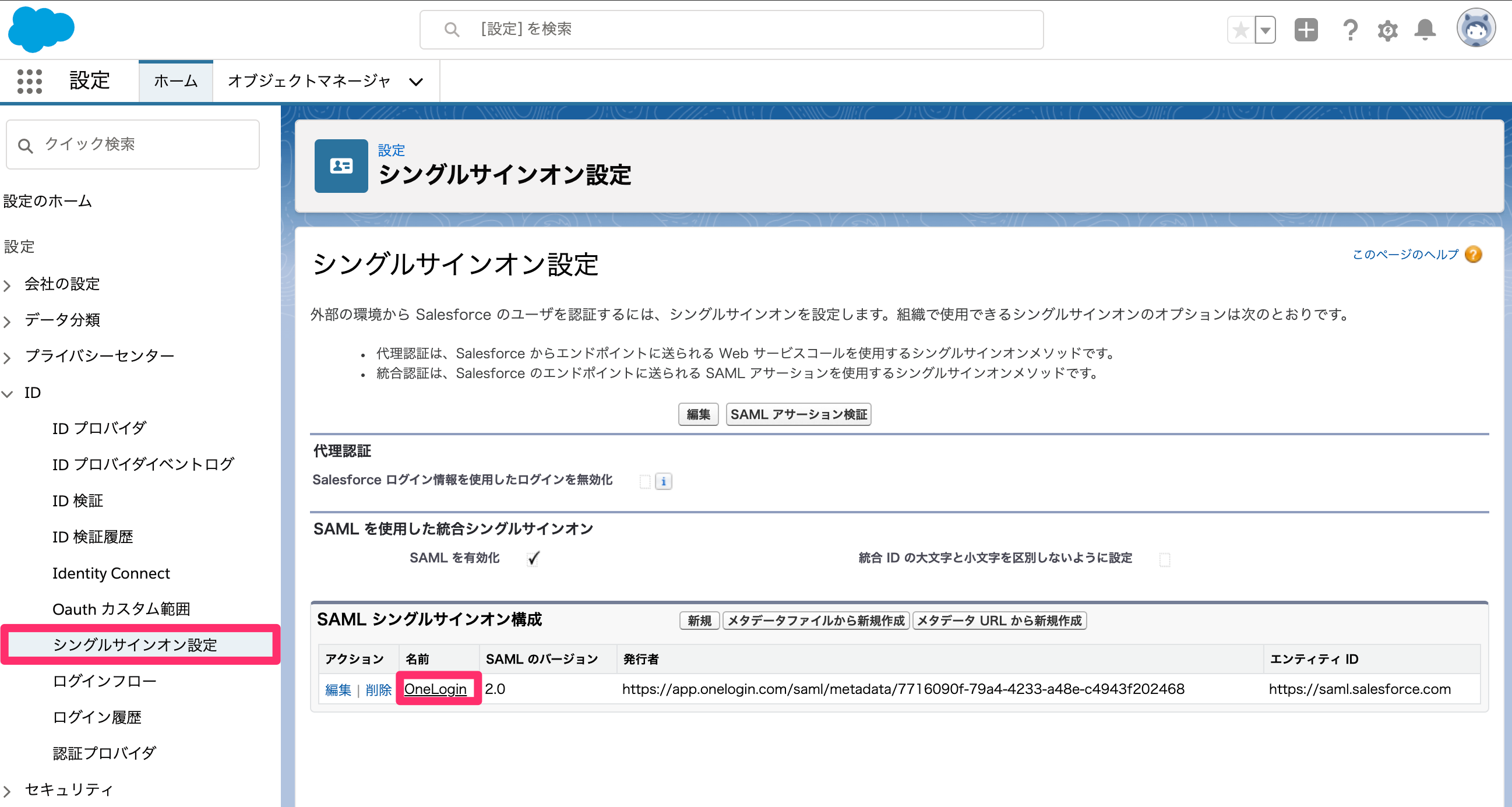
Task: Expand the データ分類 tree node
Action: tap(7, 321)
